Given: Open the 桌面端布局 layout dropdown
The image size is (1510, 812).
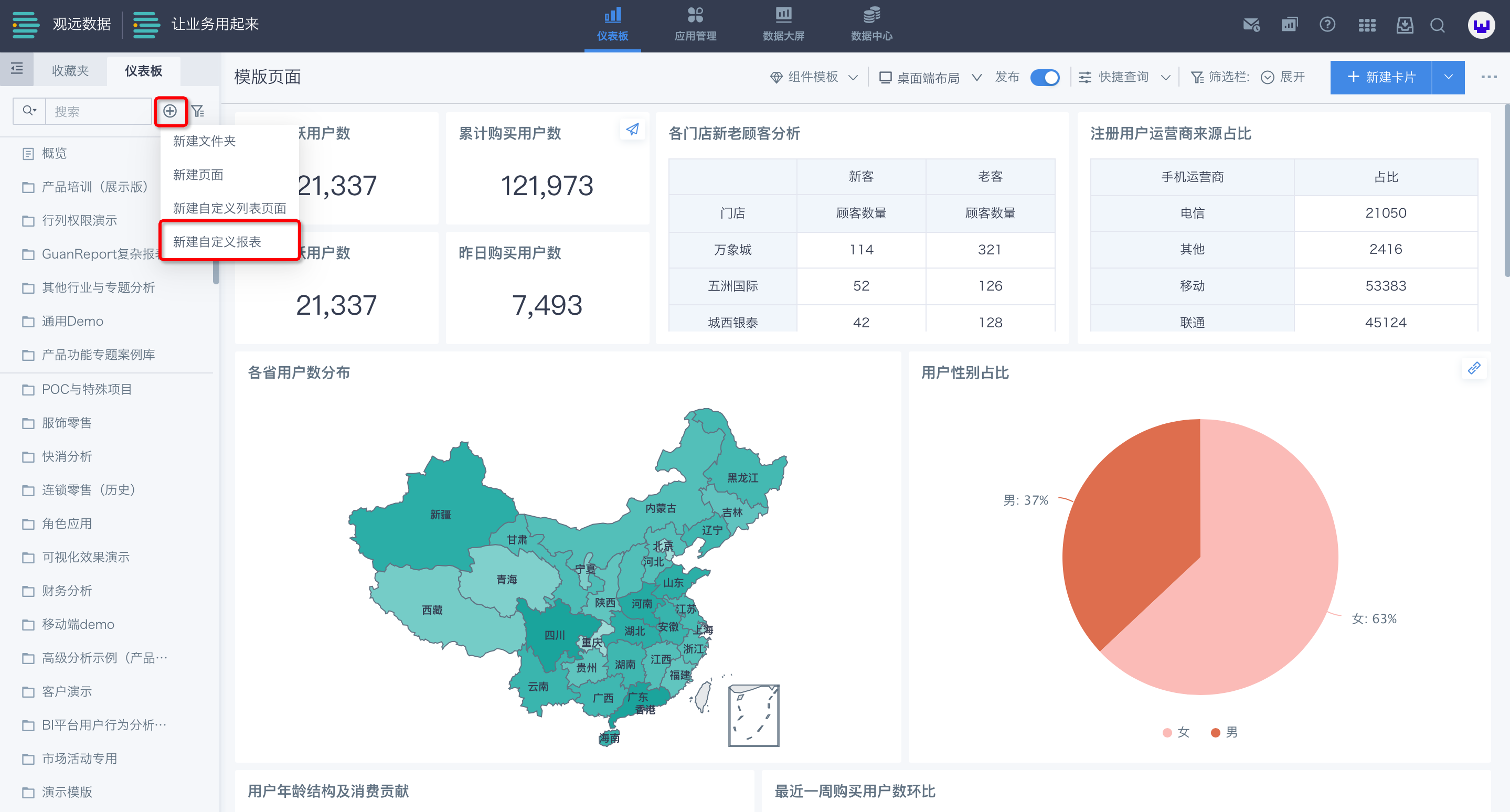Looking at the screenshot, I should 930,77.
